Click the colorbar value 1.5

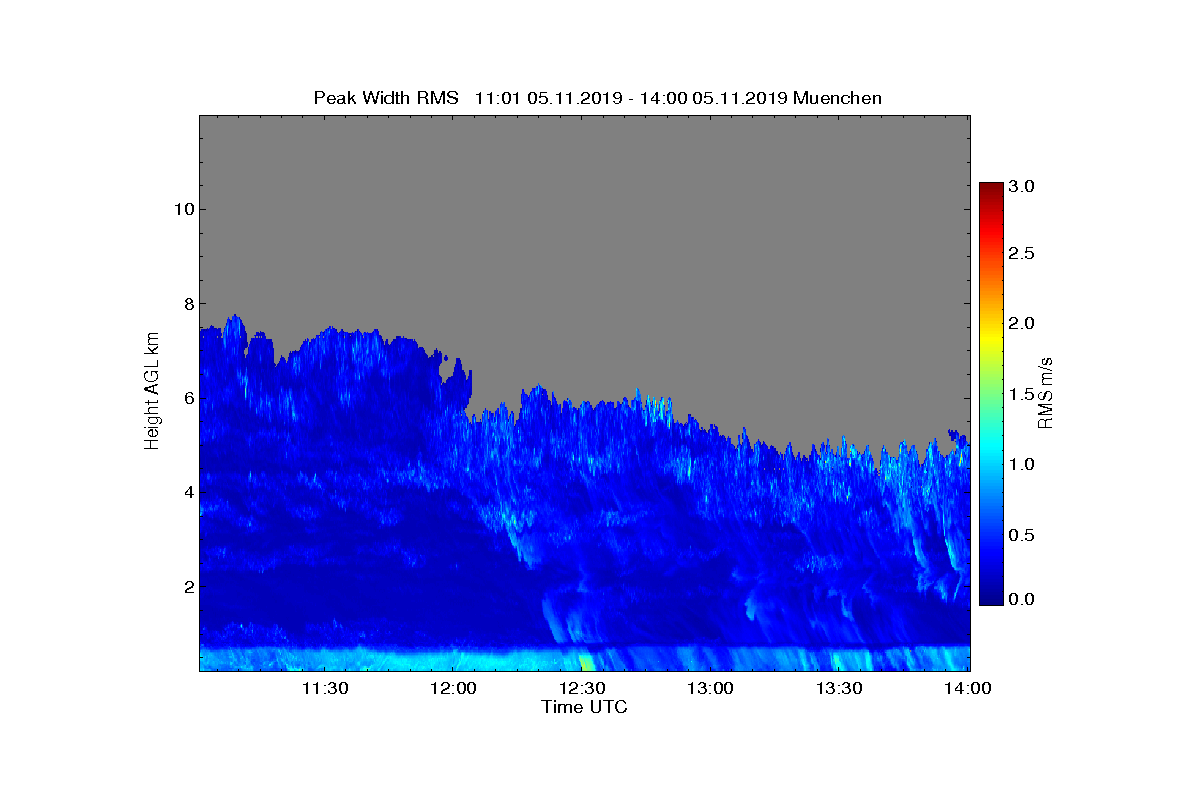(x=1022, y=394)
